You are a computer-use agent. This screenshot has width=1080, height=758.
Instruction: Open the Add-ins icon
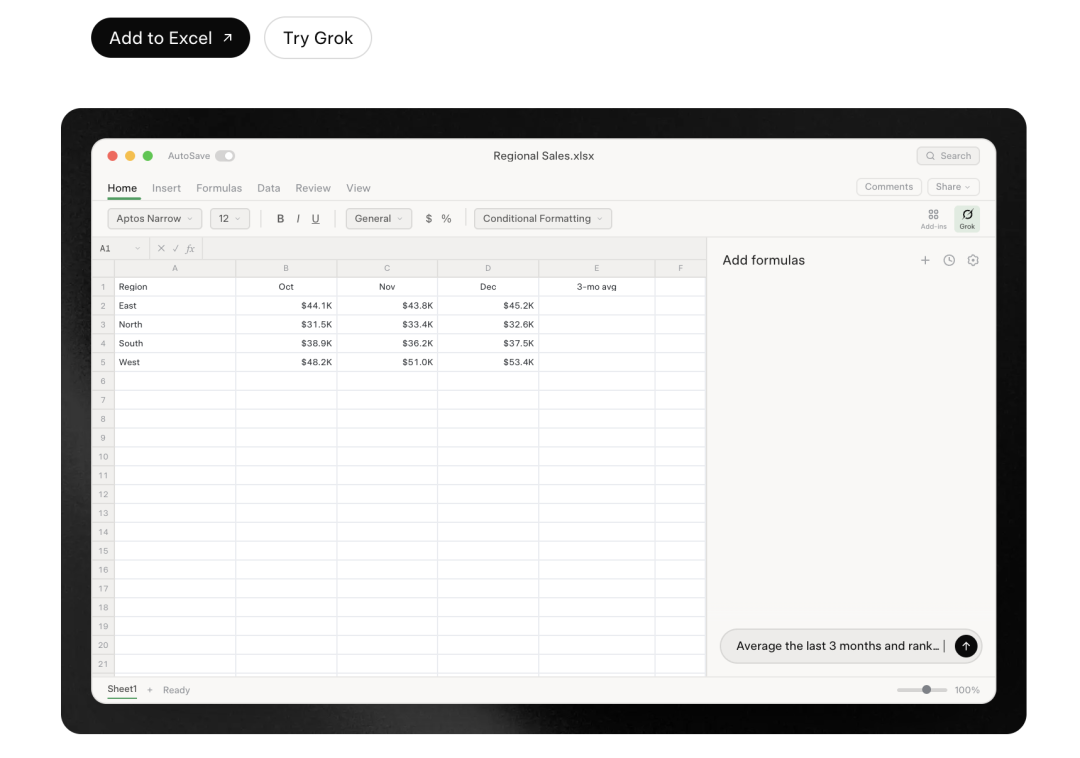tap(933, 219)
